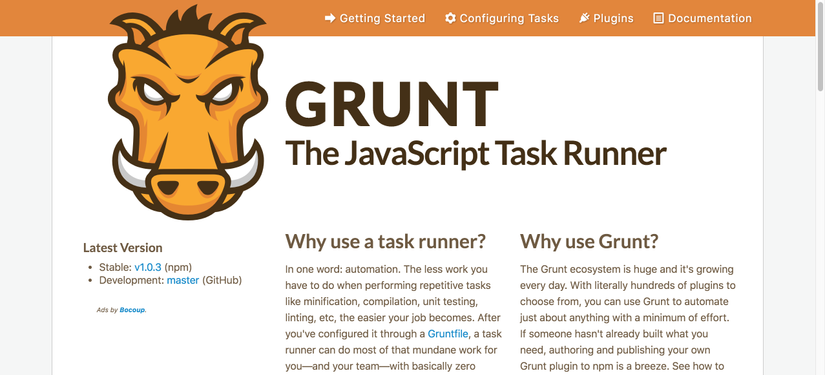This screenshot has height=375, width=825.
Task: Open the v1.0.3 stable version link
Action: coord(148,267)
